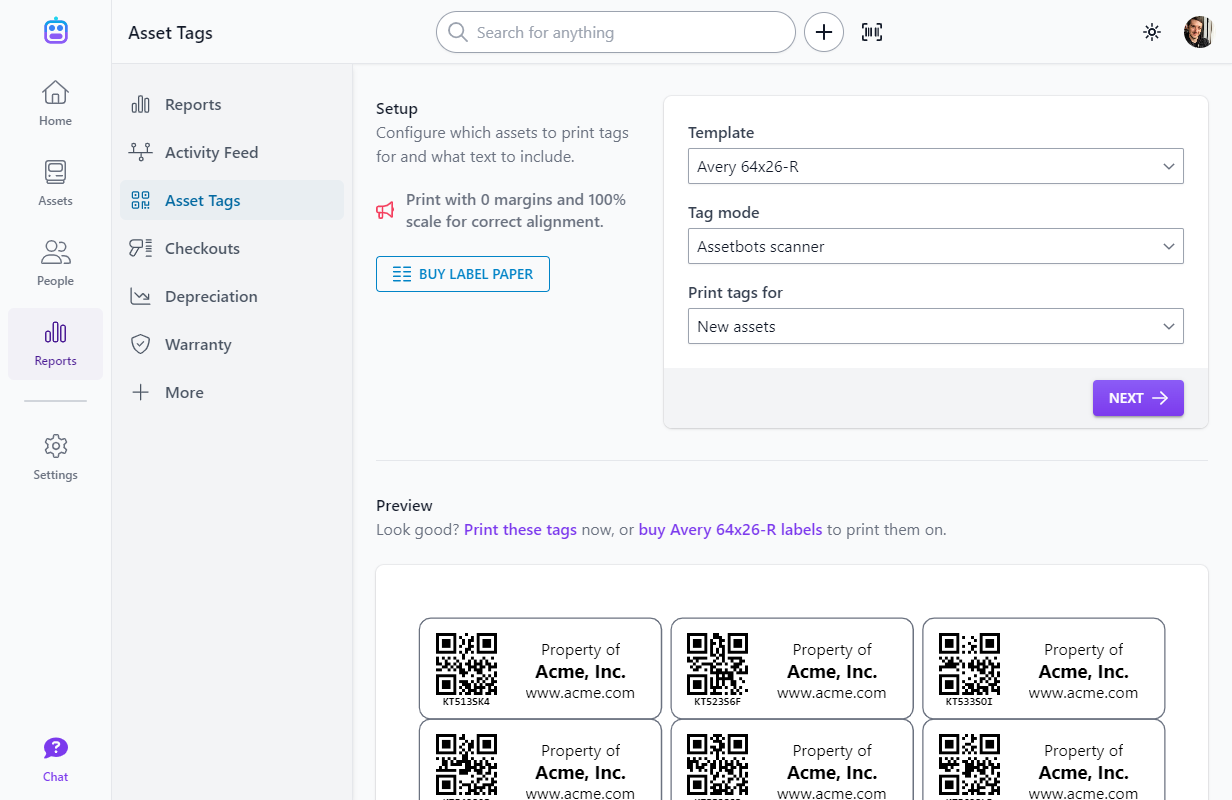
Task: Open Depreciation report
Action: point(231,296)
